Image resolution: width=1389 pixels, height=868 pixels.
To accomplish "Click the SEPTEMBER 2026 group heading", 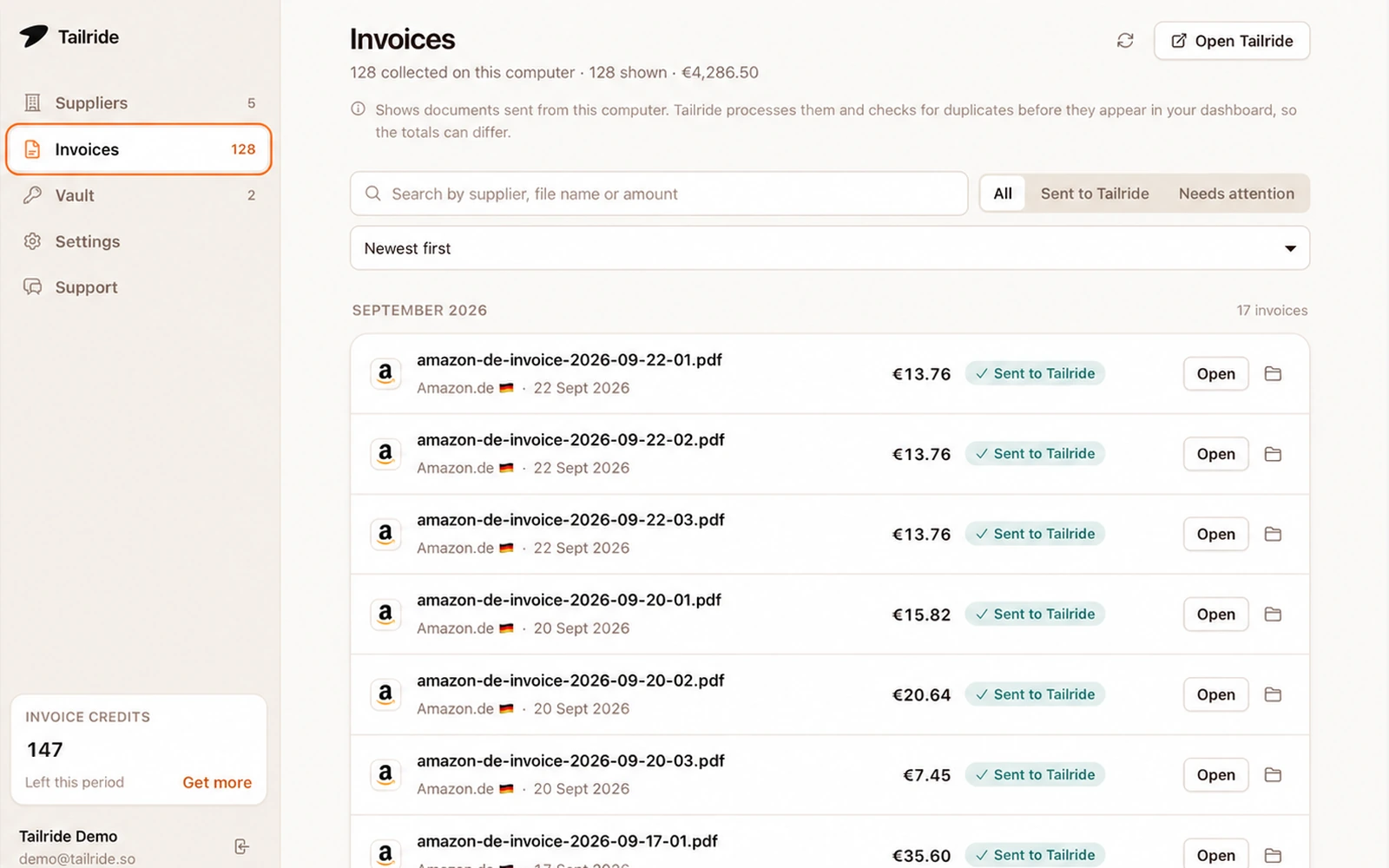I will [x=419, y=310].
